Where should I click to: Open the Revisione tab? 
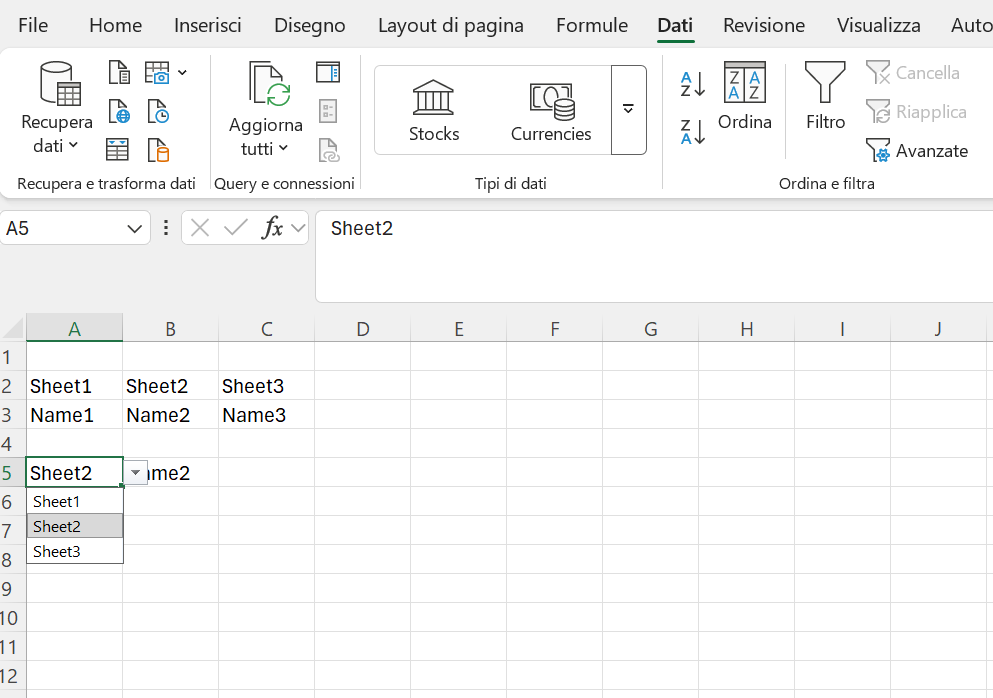(764, 25)
